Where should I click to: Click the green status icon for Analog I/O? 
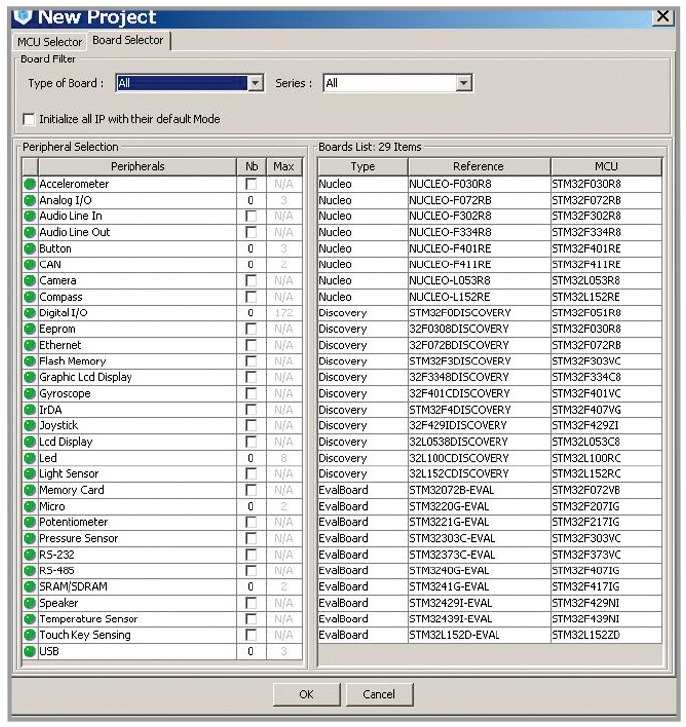(30, 200)
